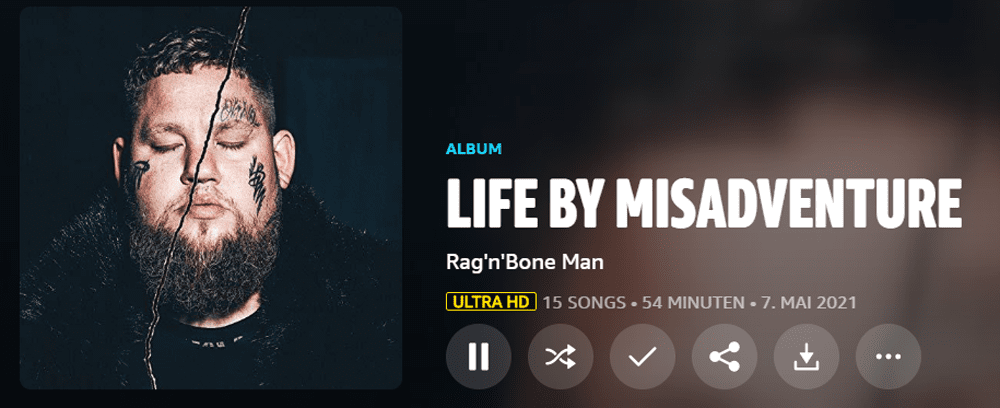Toggle the shuffle crossed-arrows button
The image size is (1000, 408).
point(561,356)
